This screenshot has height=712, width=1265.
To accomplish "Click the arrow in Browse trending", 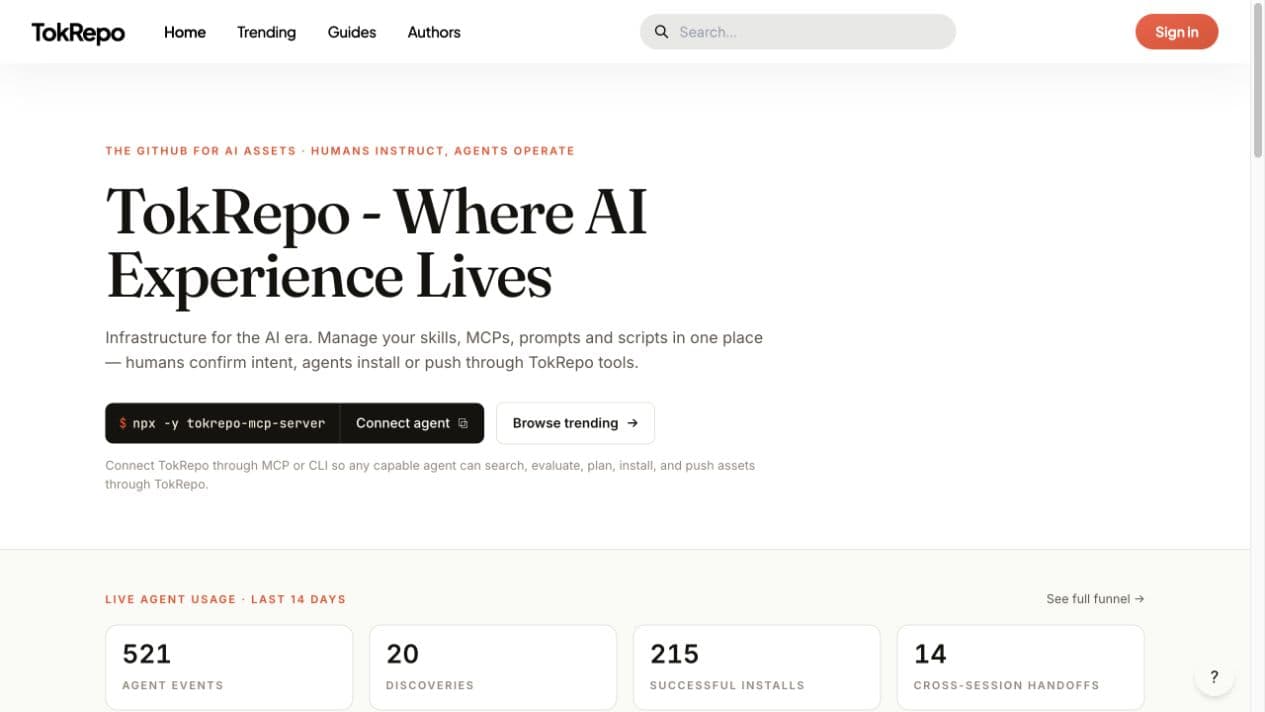I will click(632, 423).
